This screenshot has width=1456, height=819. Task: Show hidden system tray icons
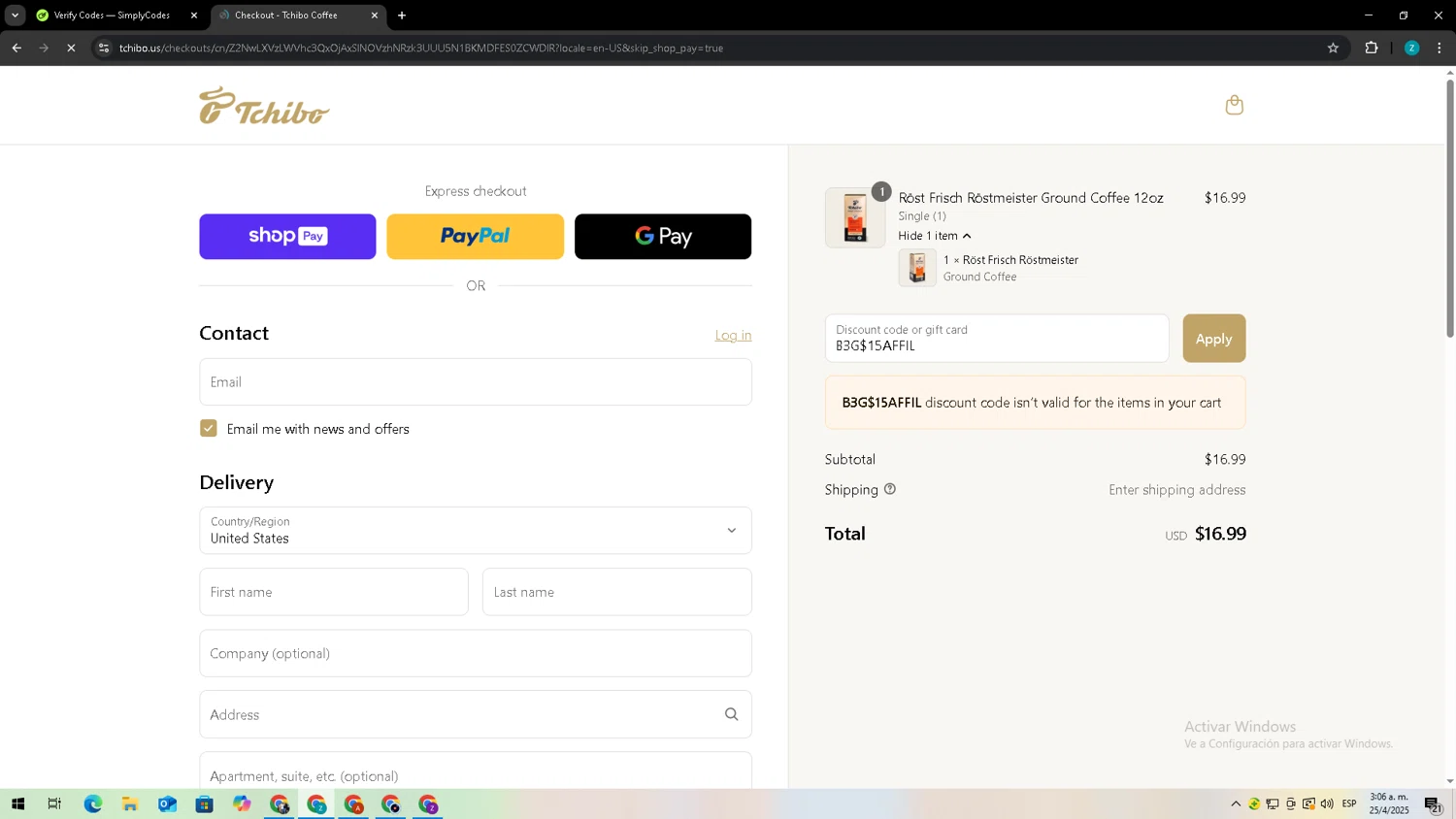(1236, 803)
